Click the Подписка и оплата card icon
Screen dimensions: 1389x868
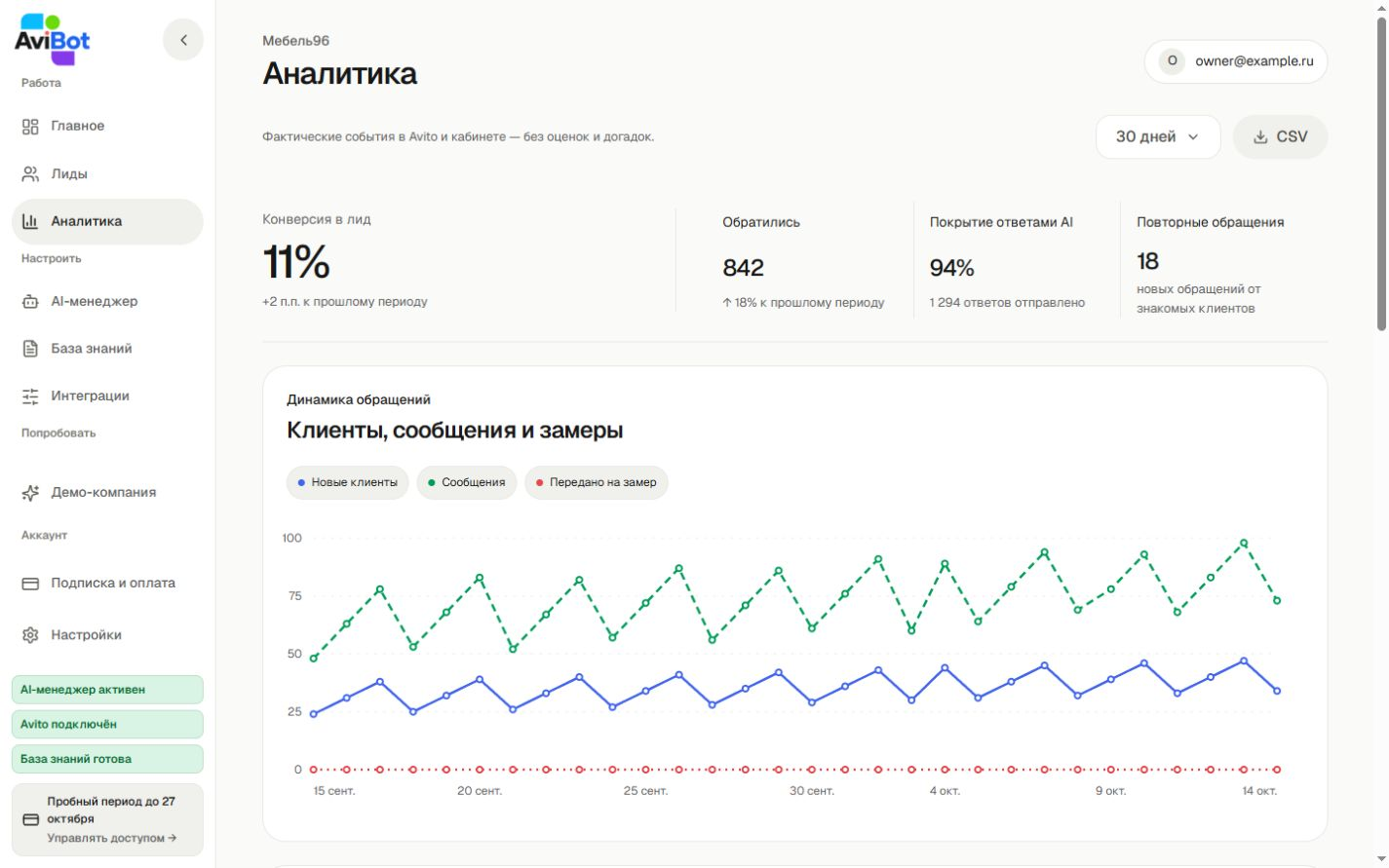(30, 583)
